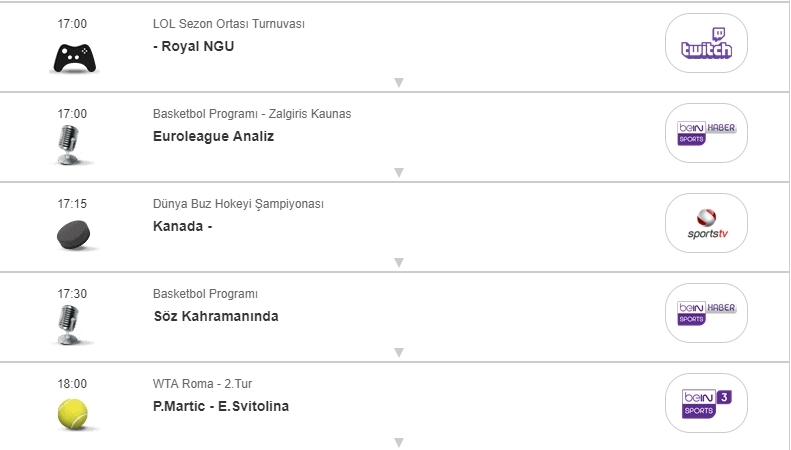
Task: Click the game controller icon
Action: pos(74,58)
